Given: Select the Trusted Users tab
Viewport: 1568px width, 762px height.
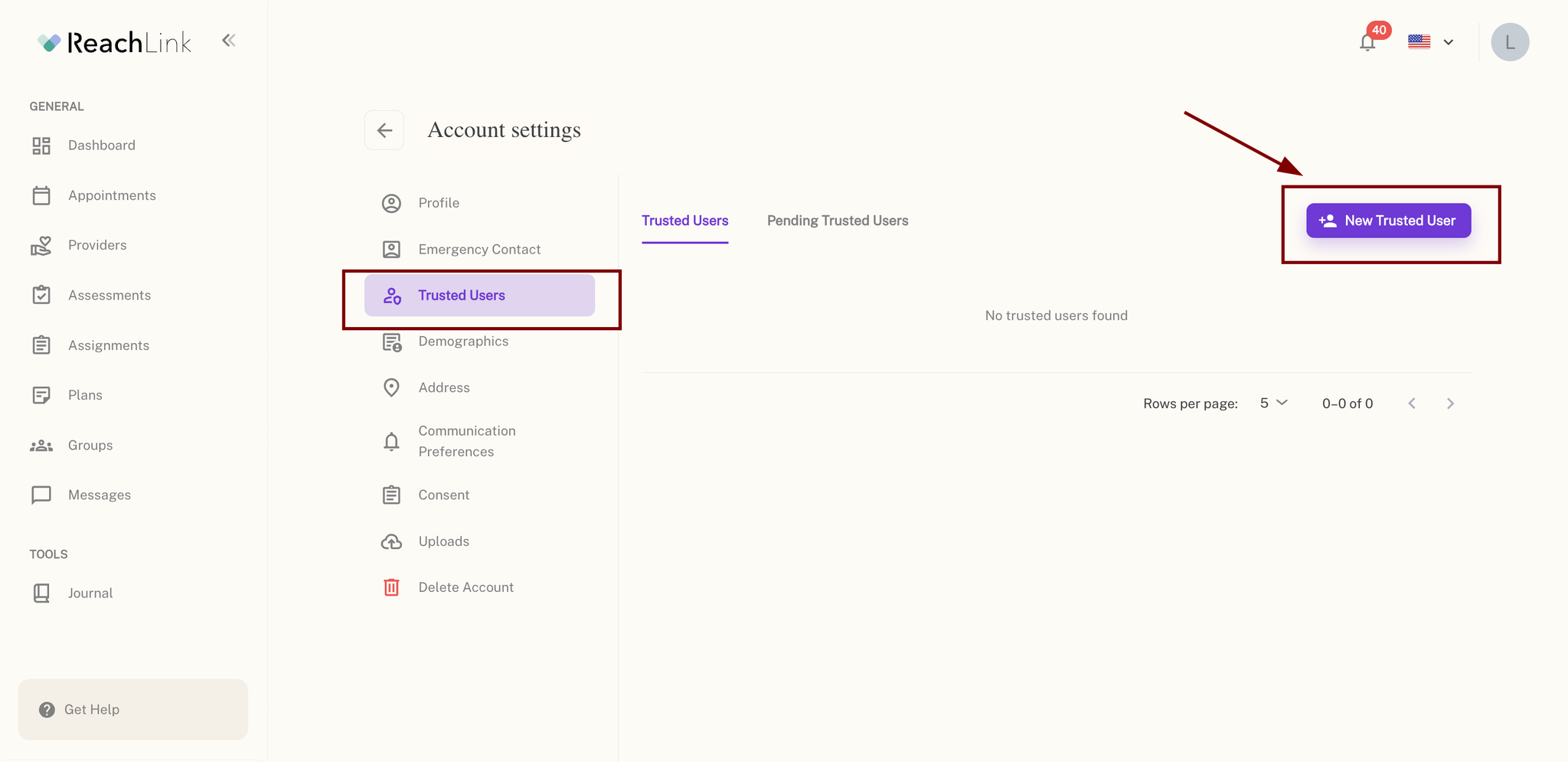Looking at the screenshot, I should coord(684,221).
